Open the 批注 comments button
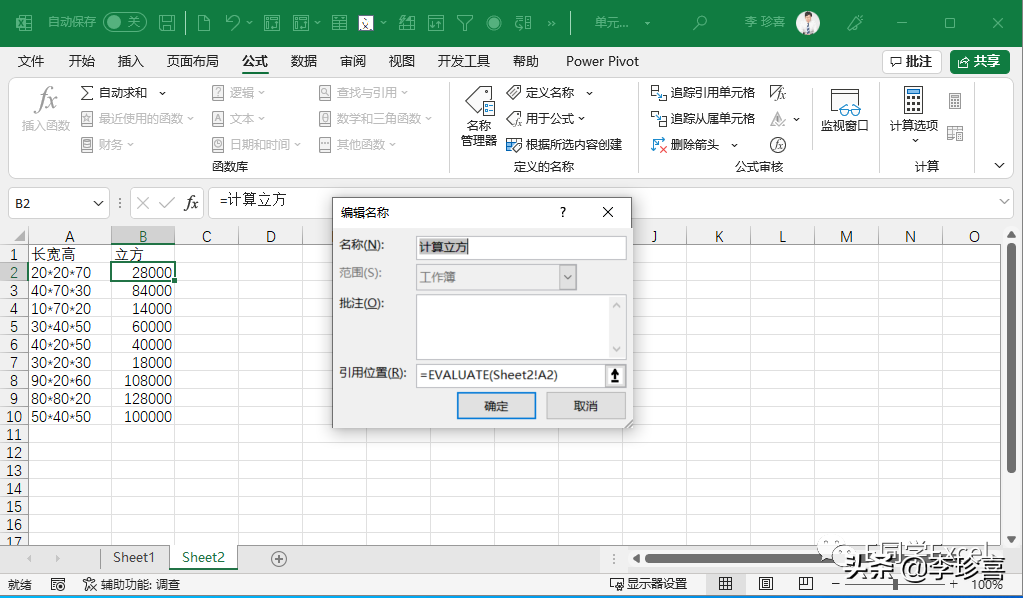1023x598 pixels. (x=912, y=61)
